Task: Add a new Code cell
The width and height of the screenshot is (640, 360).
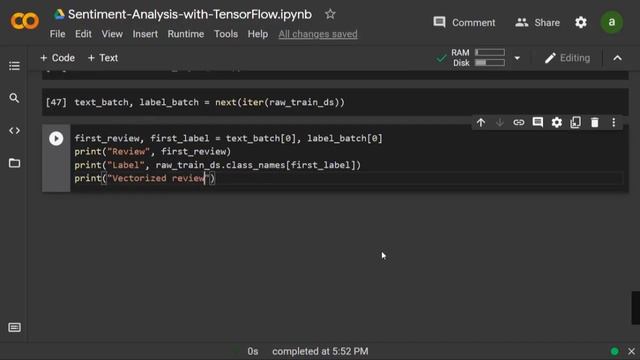Action: coord(58,58)
